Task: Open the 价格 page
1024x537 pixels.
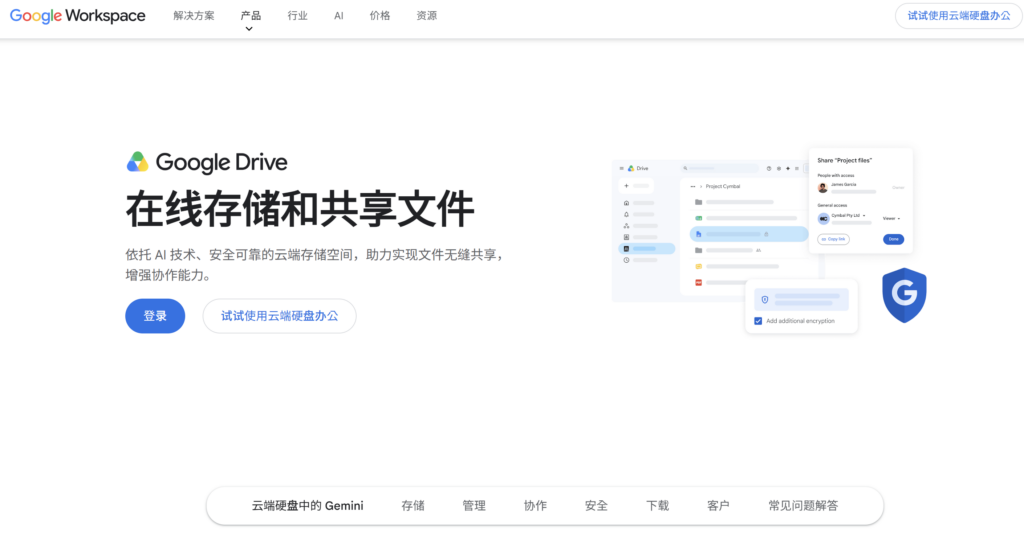Action: (380, 16)
